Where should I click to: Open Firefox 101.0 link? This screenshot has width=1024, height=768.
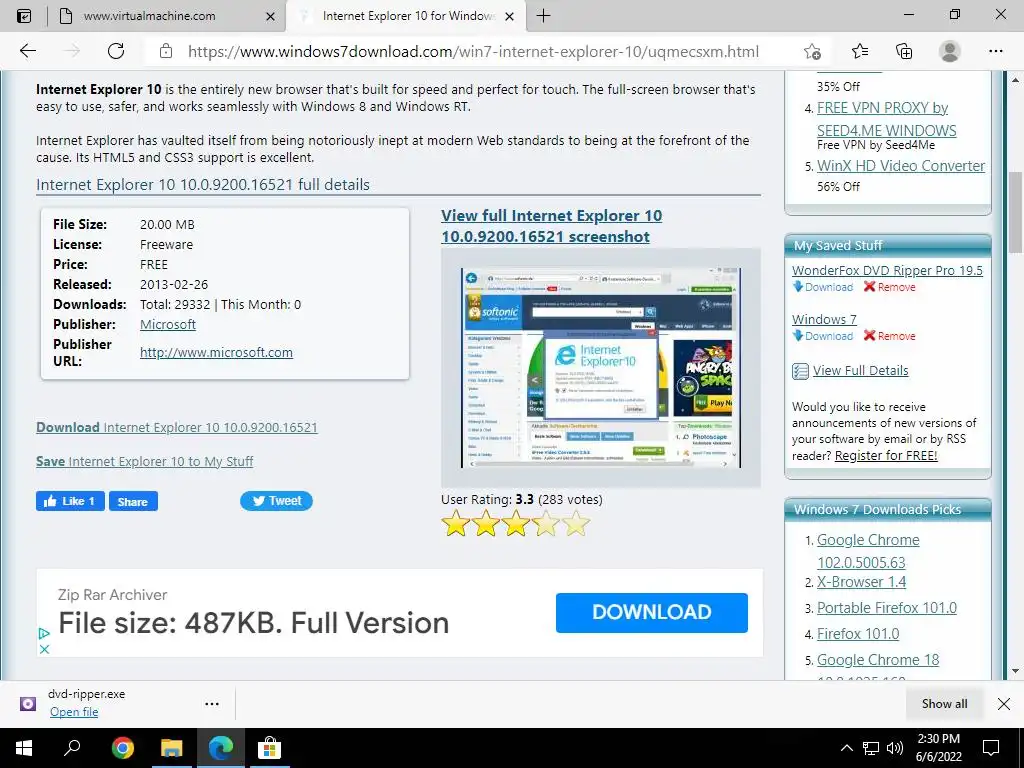[x=857, y=634]
